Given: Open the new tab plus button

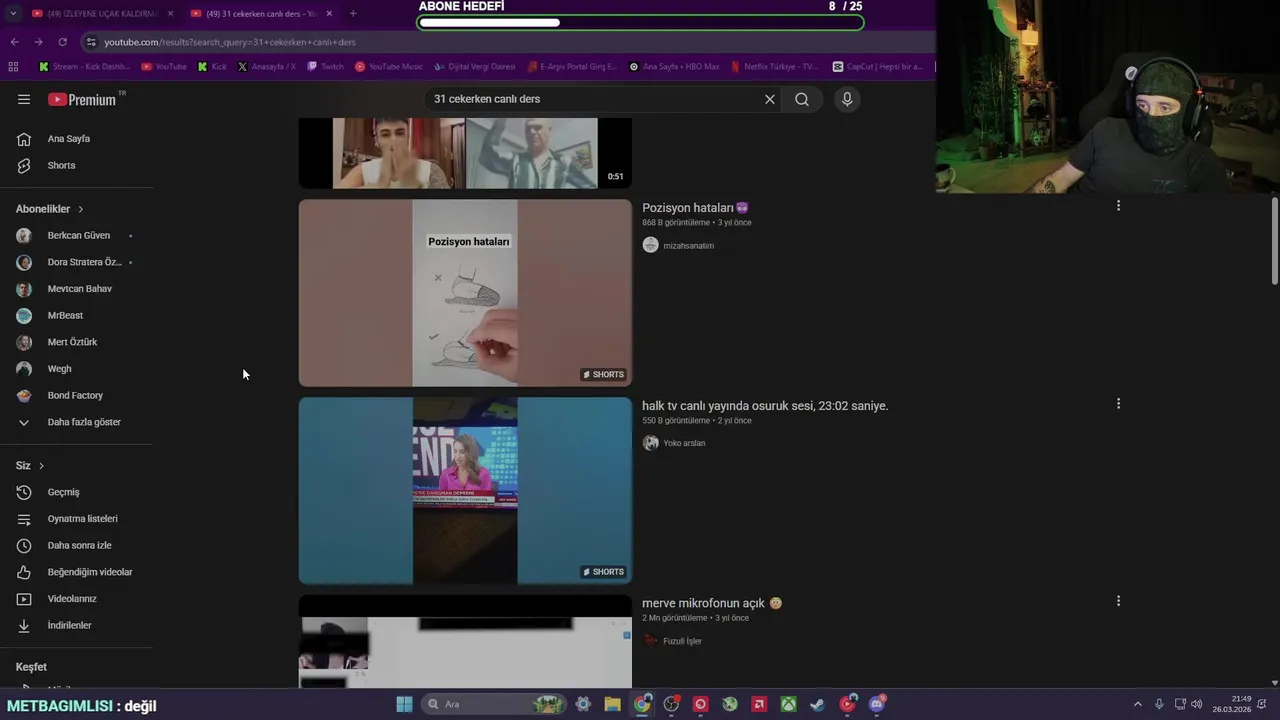Looking at the screenshot, I should [x=353, y=14].
